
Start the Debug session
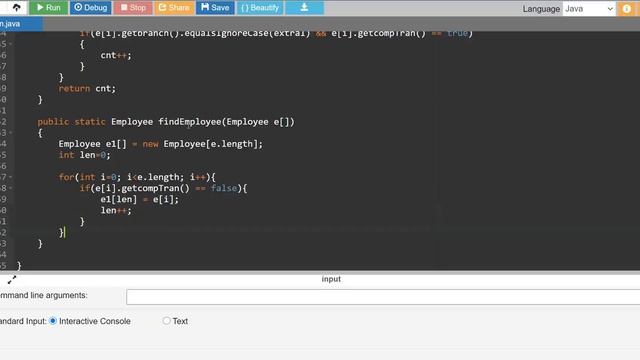91,8
